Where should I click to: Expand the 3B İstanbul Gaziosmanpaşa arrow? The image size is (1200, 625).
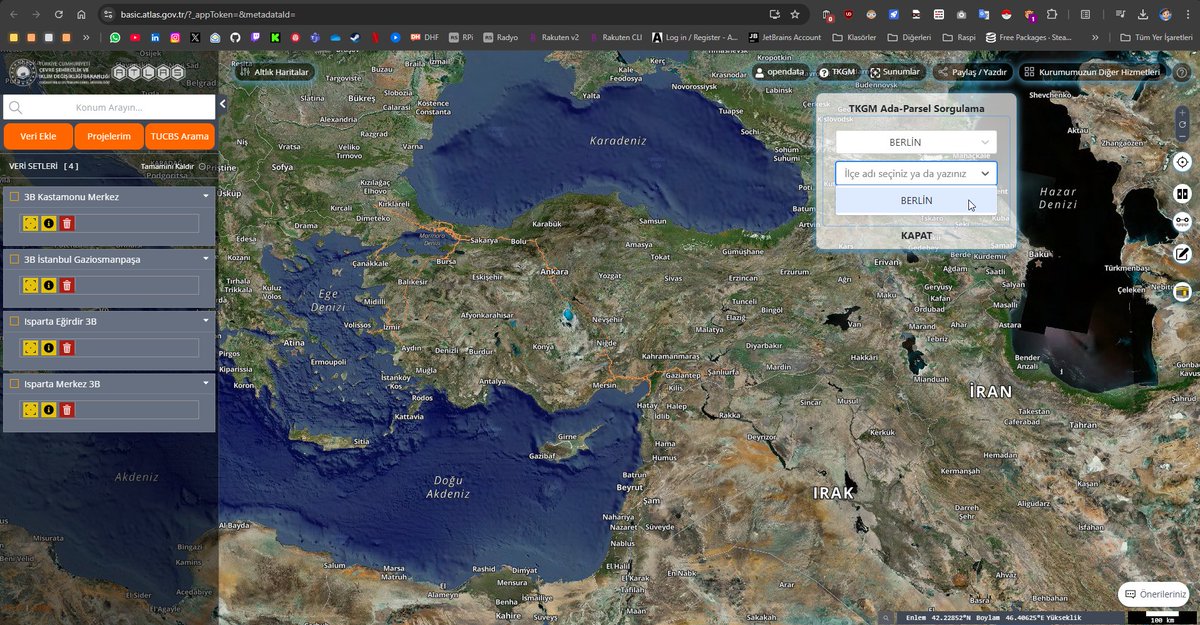pyautogui.click(x=206, y=258)
